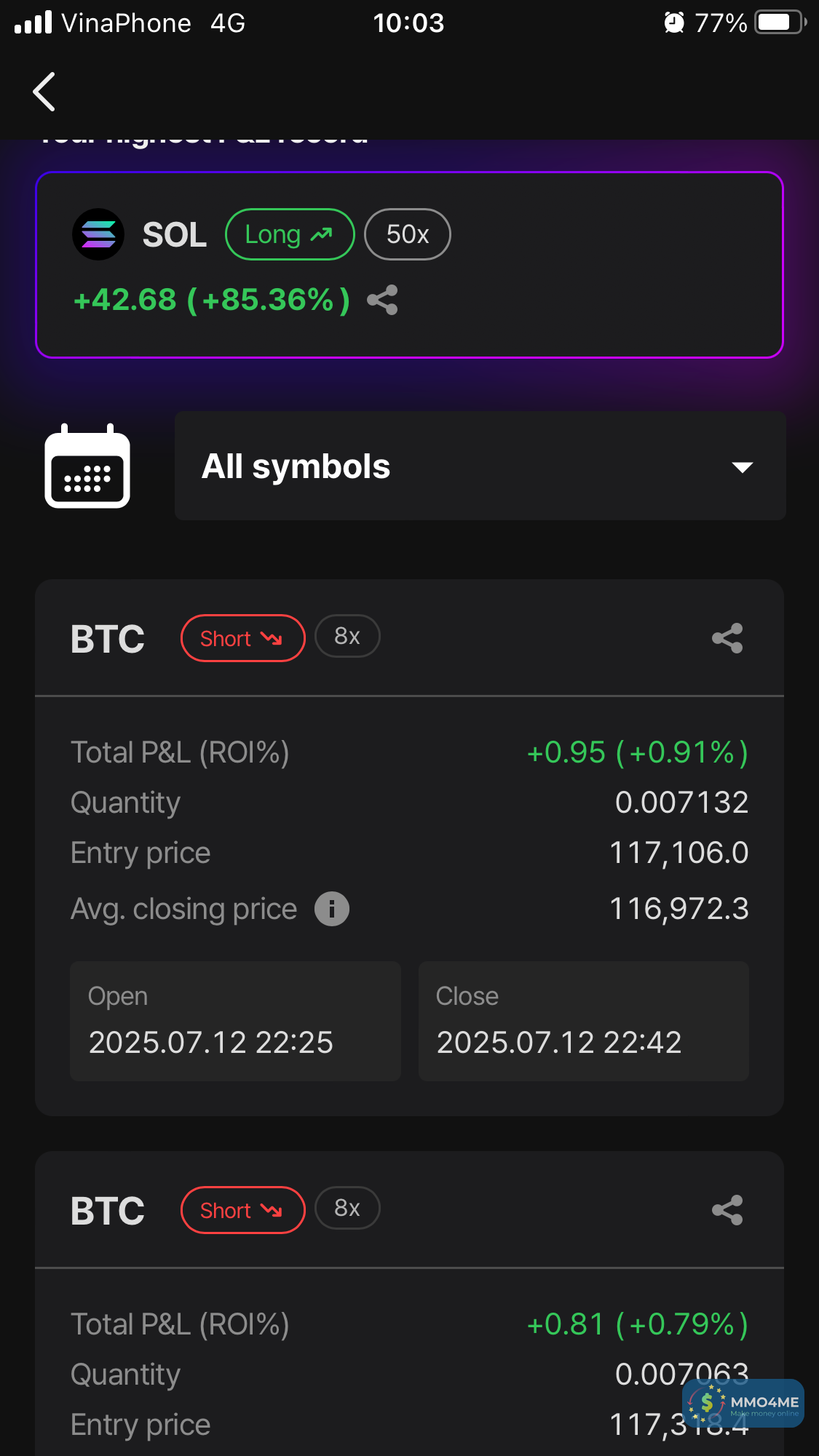
Task: Tap the battery indicator in status bar
Action: click(x=780, y=23)
